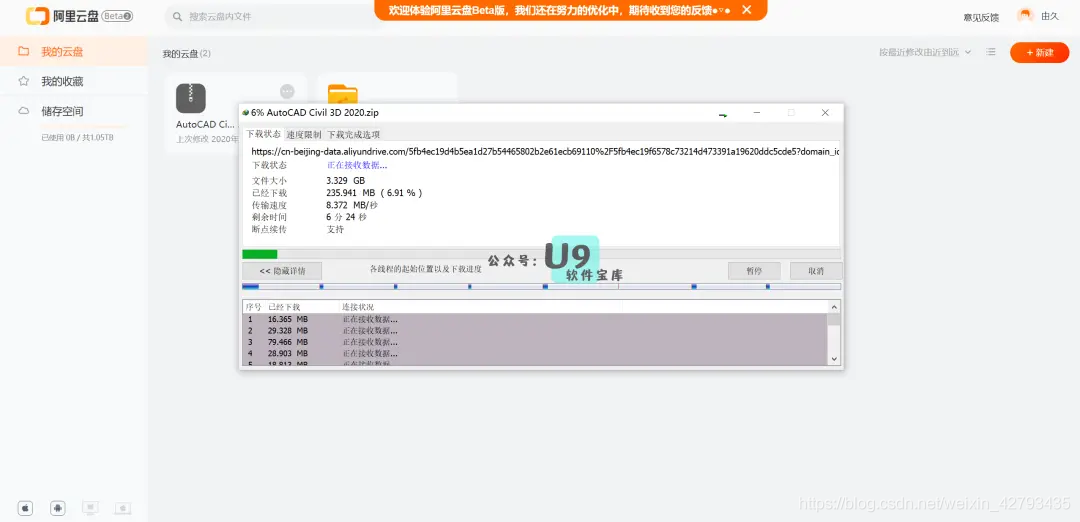Screen dimensions: 1080x522
Task: Click the user avatar icon
Action: click(1025, 15)
